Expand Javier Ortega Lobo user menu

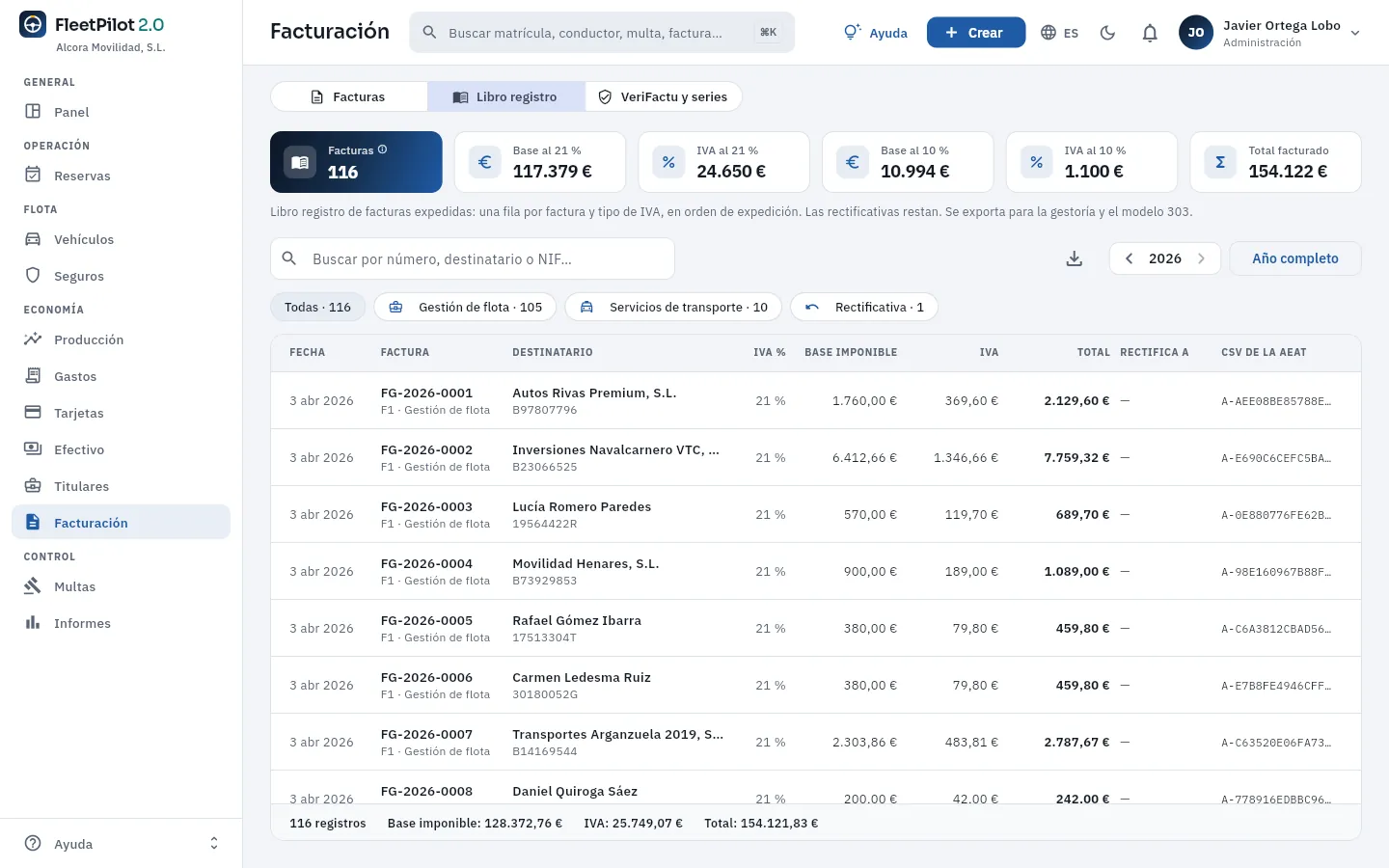point(1269,33)
